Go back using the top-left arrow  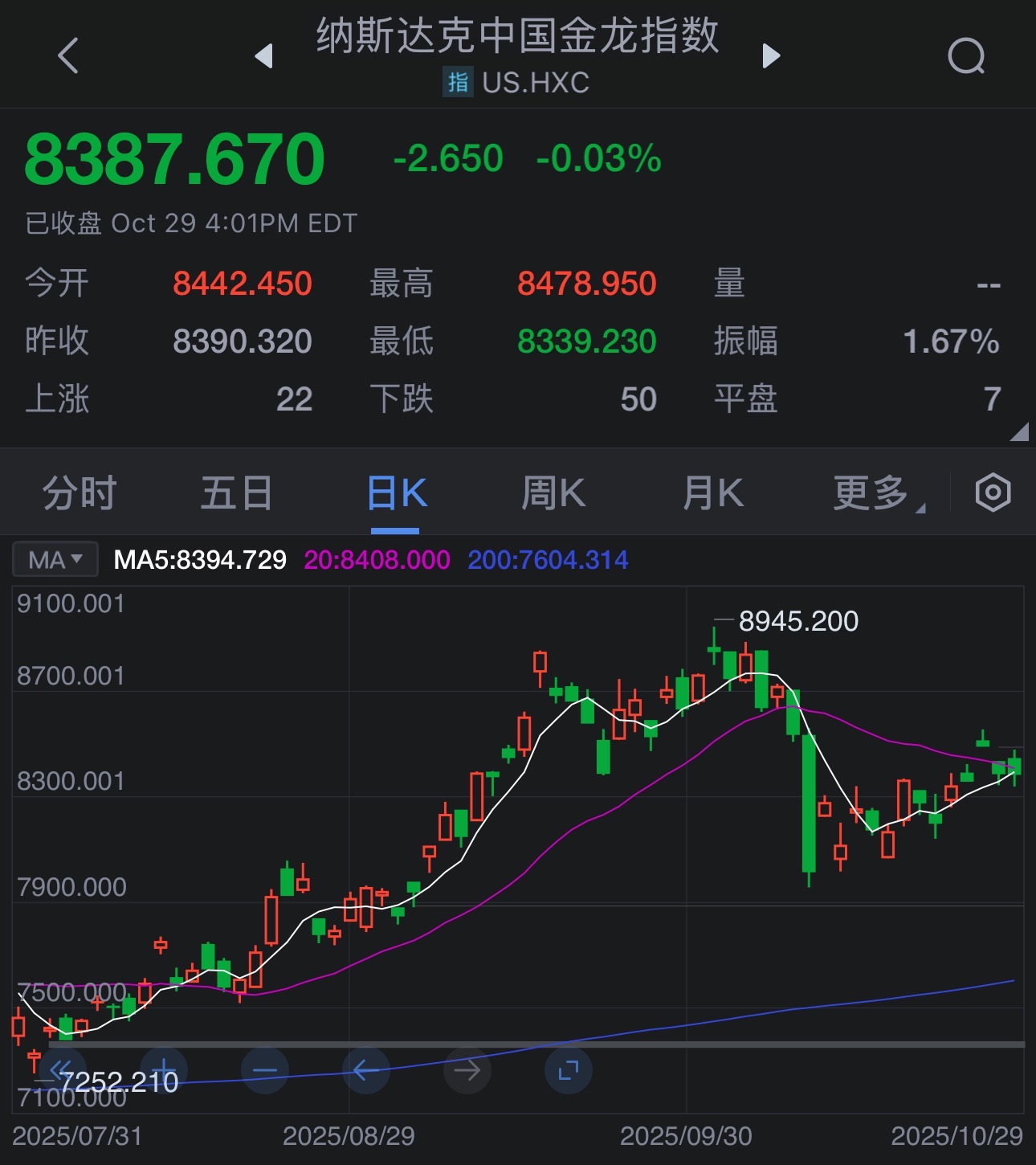coord(69,55)
